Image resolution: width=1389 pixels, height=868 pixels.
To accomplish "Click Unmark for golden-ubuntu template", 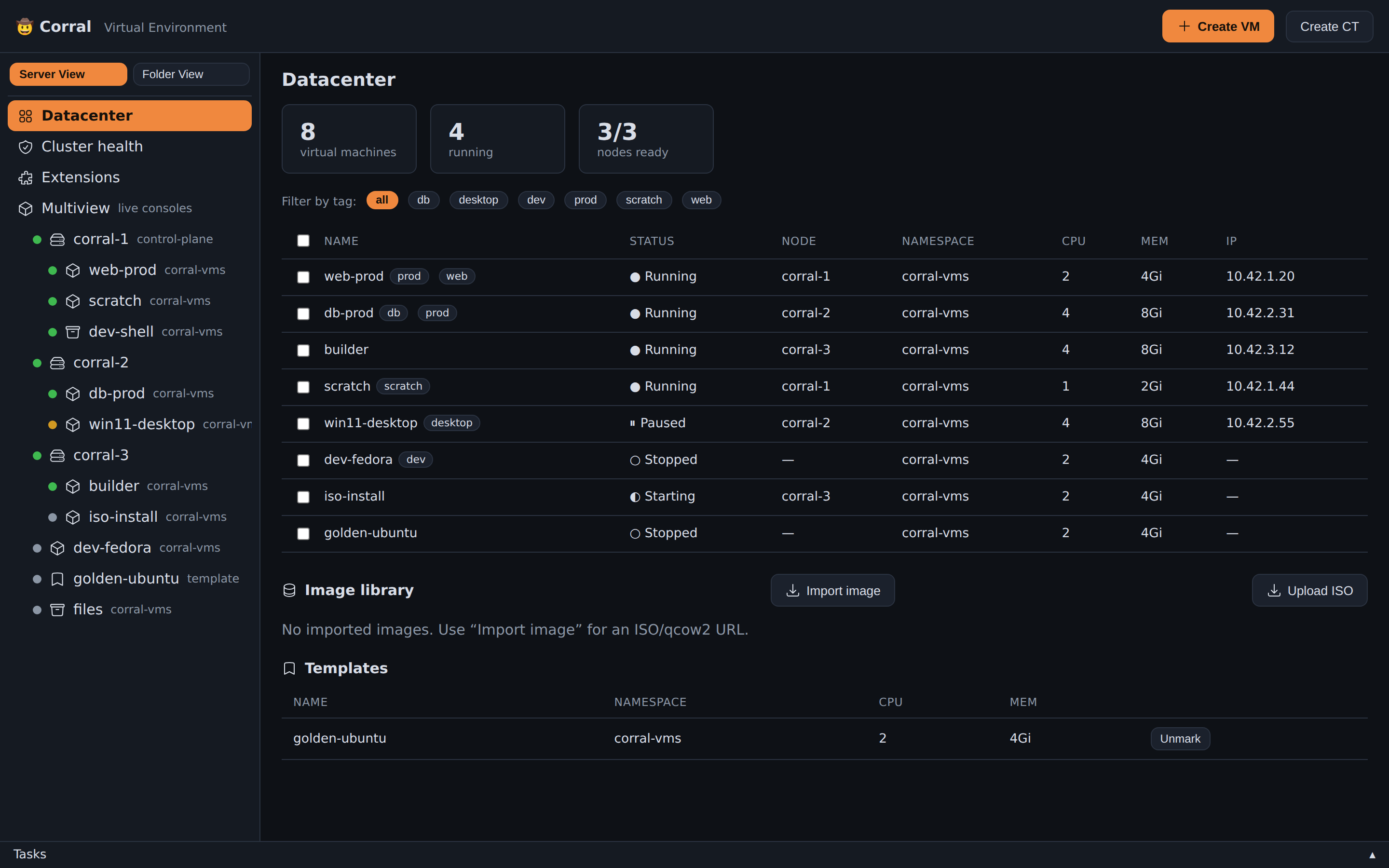I will [x=1180, y=739].
